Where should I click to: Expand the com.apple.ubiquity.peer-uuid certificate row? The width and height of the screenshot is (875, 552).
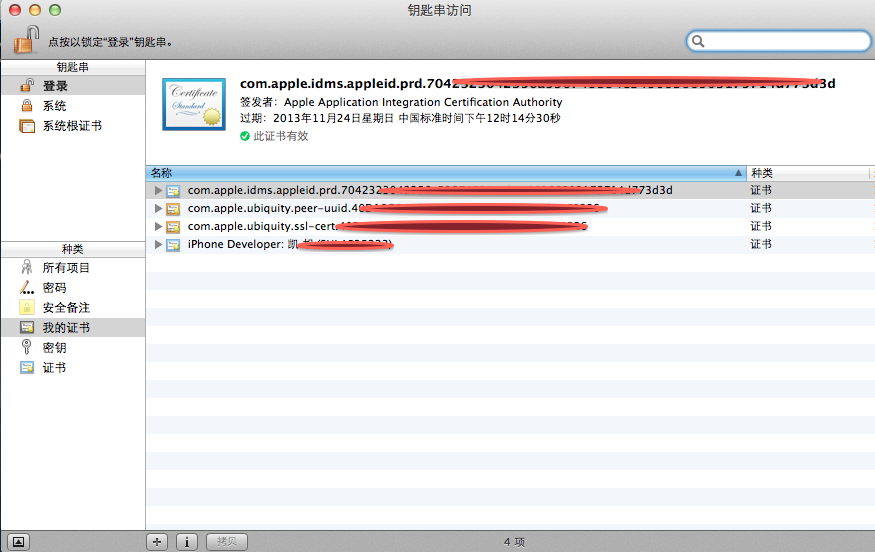(158, 208)
